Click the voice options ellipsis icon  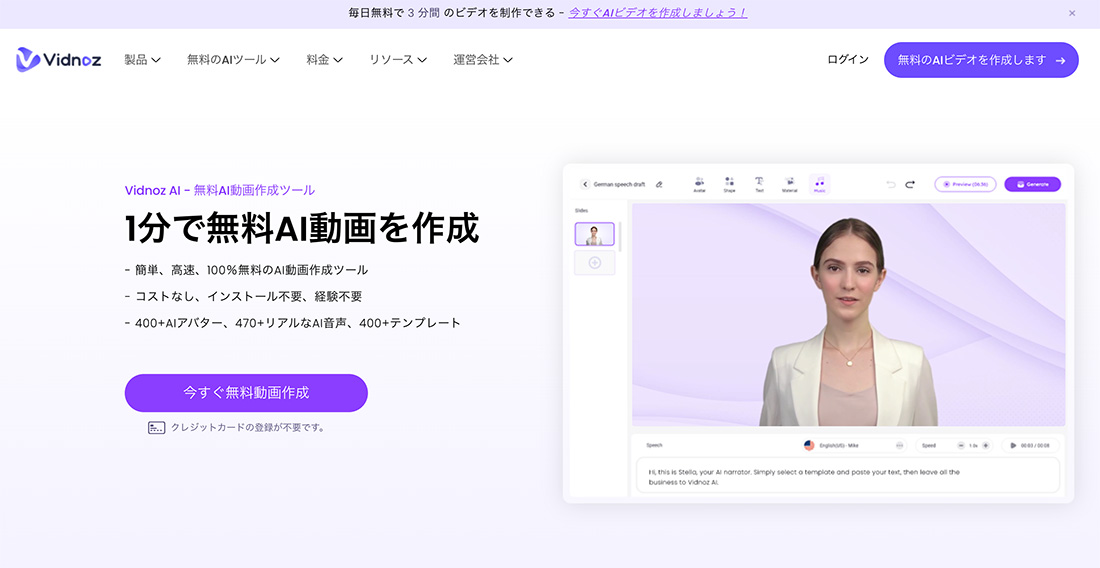pyautogui.click(x=899, y=445)
